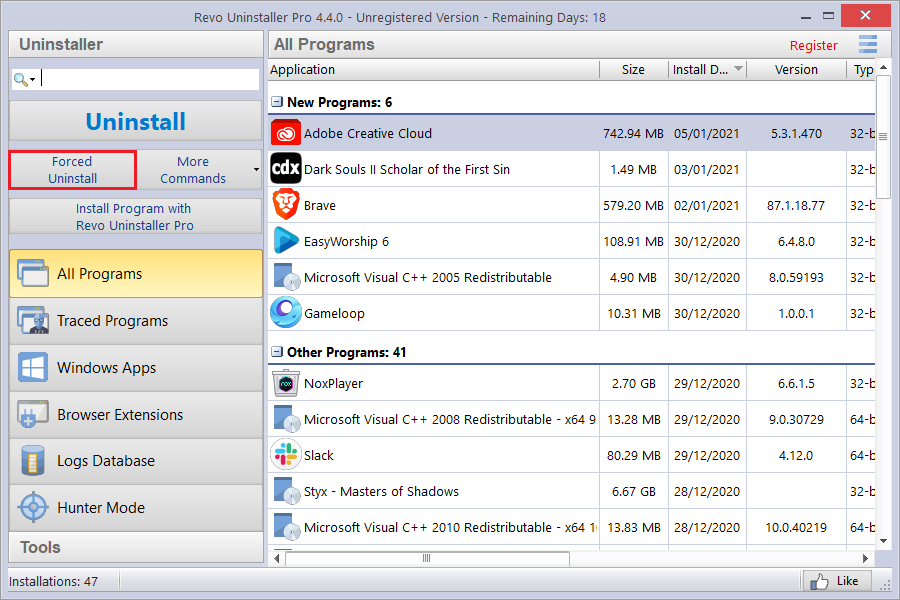This screenshot has width=900, height=600.
Task: Open the hamburger menu icon beside Register
Action: tap(868, 44)
